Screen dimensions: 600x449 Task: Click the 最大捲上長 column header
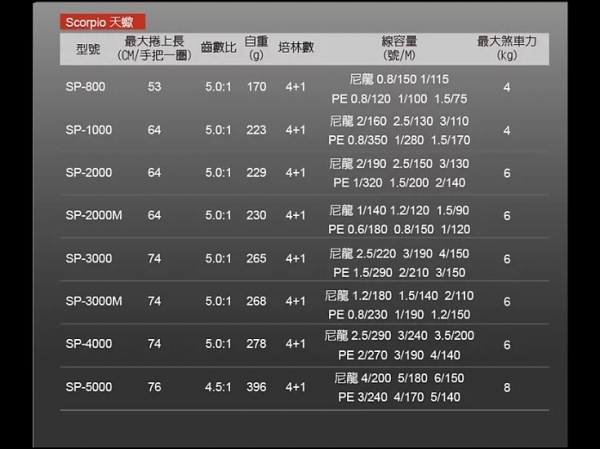pos(153,48)
